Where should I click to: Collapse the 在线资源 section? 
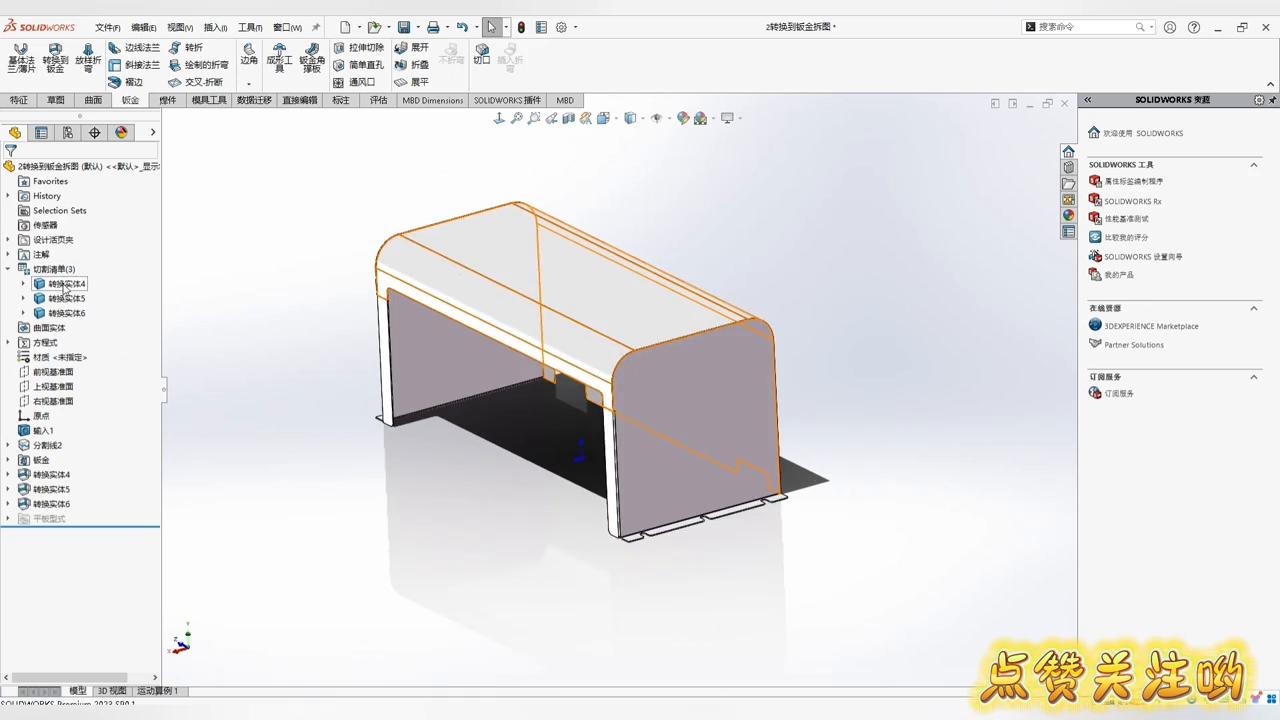tap(1254, 308)
